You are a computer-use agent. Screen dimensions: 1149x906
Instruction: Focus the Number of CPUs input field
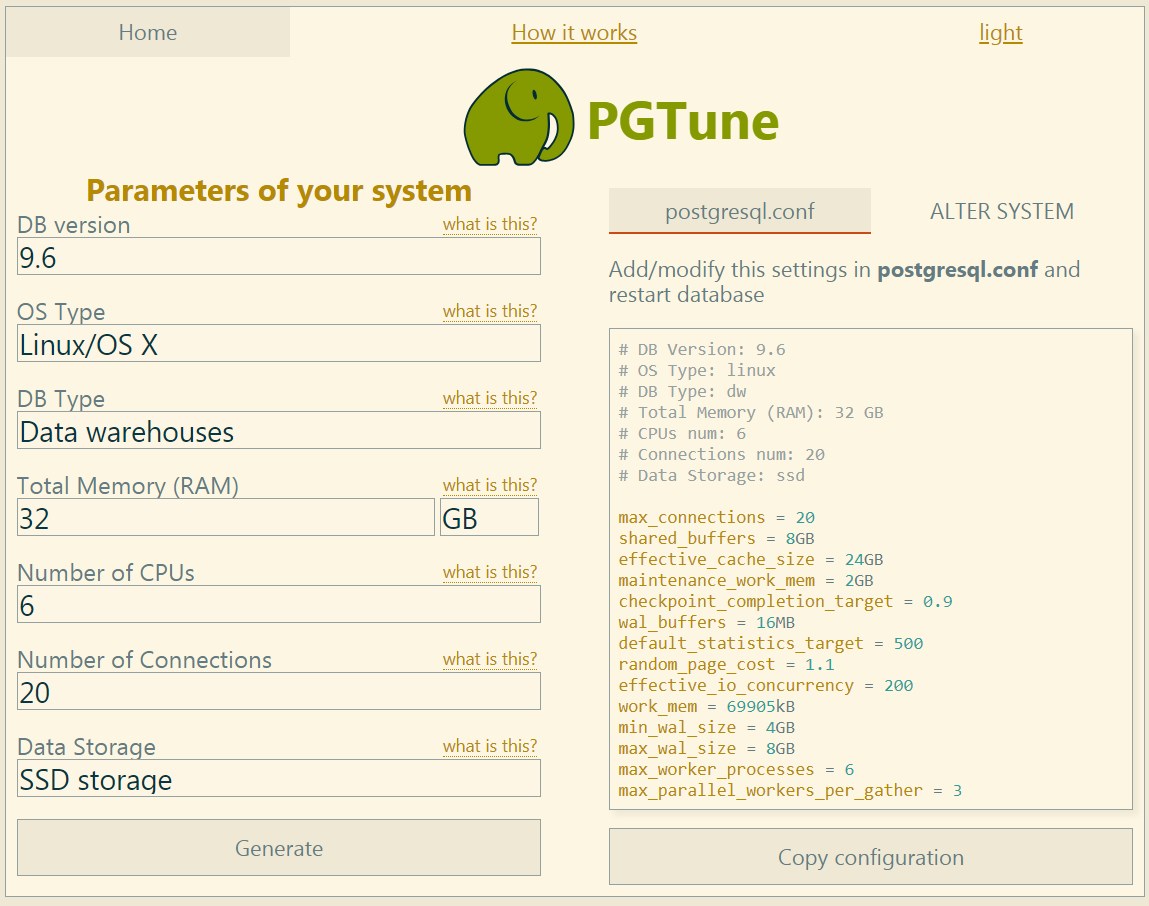point(278,605)
